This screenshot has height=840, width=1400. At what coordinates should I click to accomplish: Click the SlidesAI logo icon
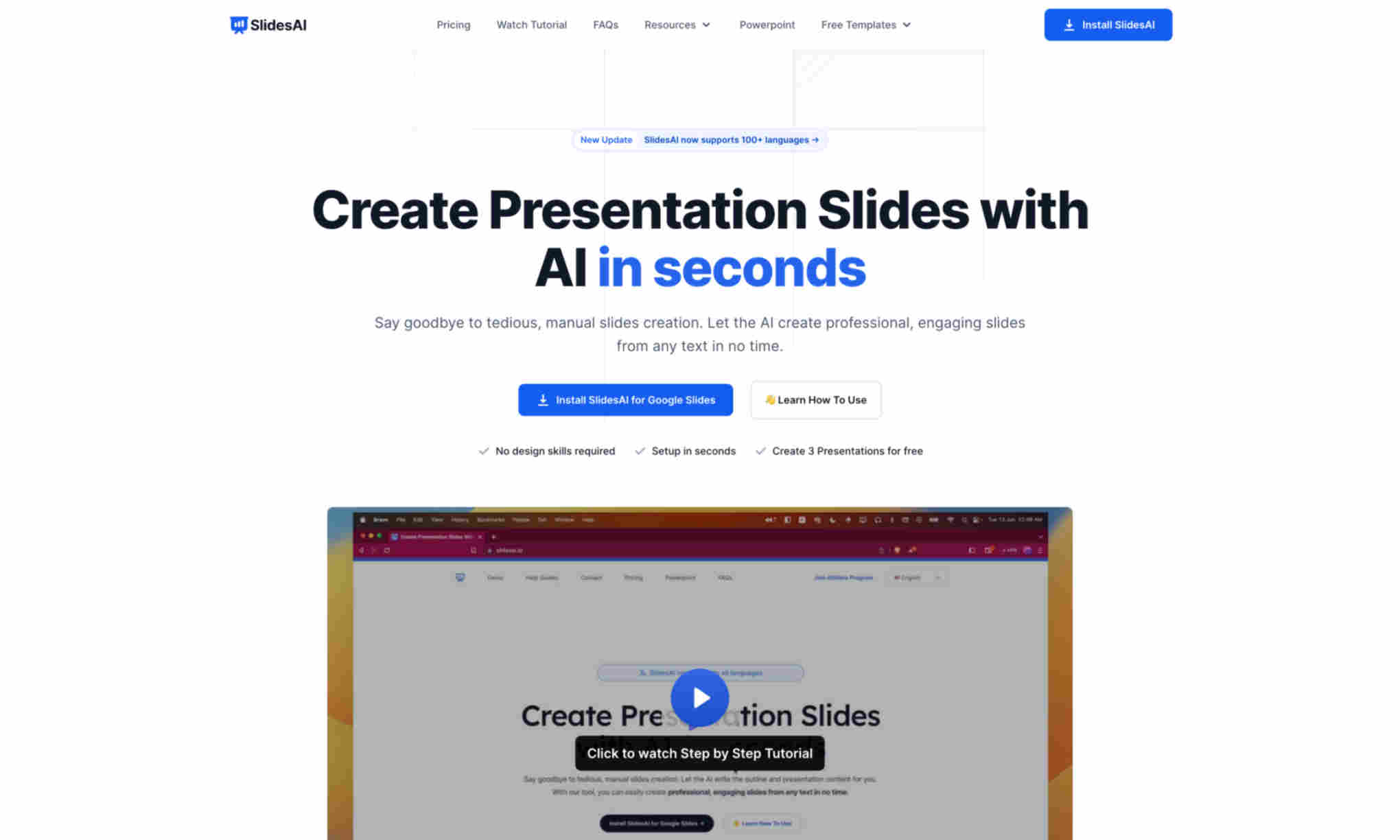click(237, 24)
